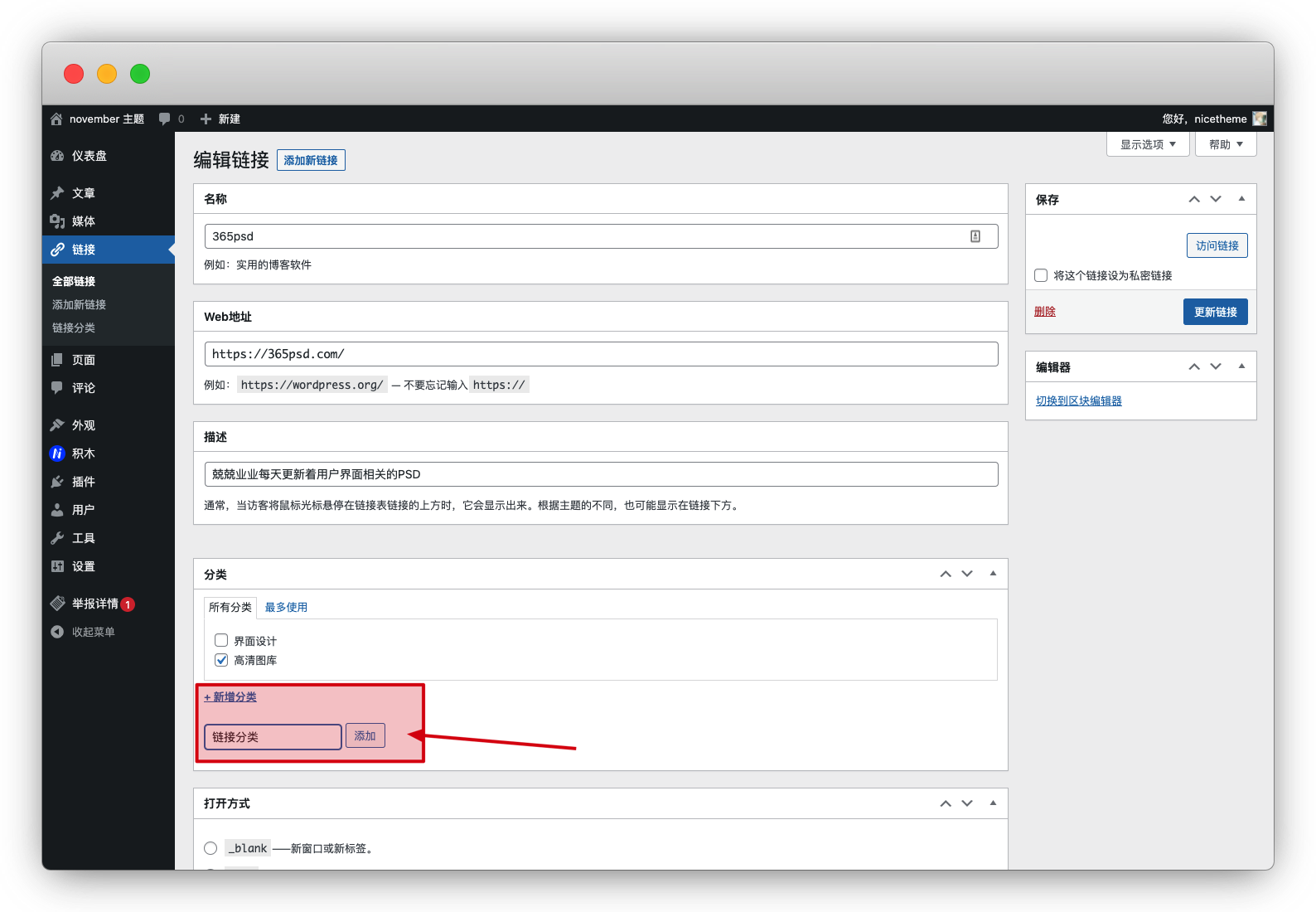Viewport: 1316px width, 912px height.
Task: Collapse the 保存 panel toggle triangle
Action: click(1241, 199)
